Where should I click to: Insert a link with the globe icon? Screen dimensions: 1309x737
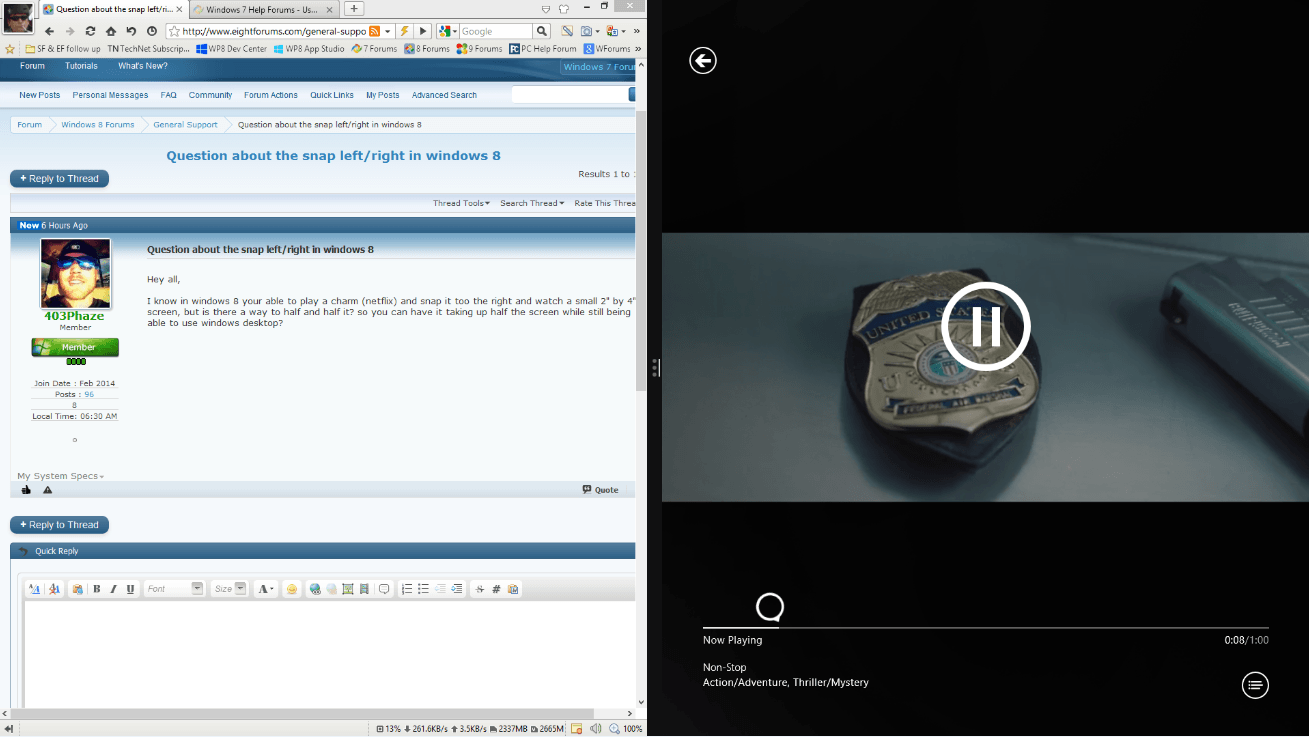point(315,589)
